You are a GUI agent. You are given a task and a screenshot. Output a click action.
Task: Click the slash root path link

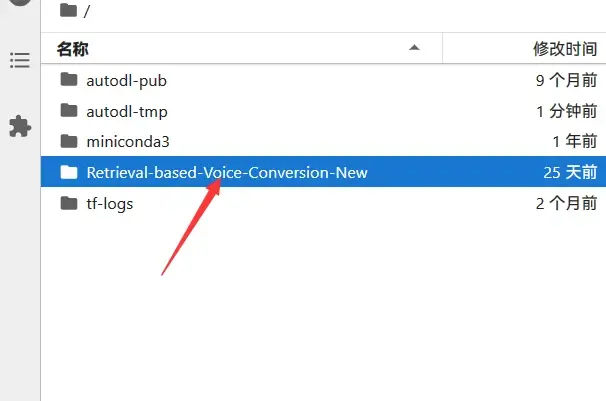[x=87, y=11]
